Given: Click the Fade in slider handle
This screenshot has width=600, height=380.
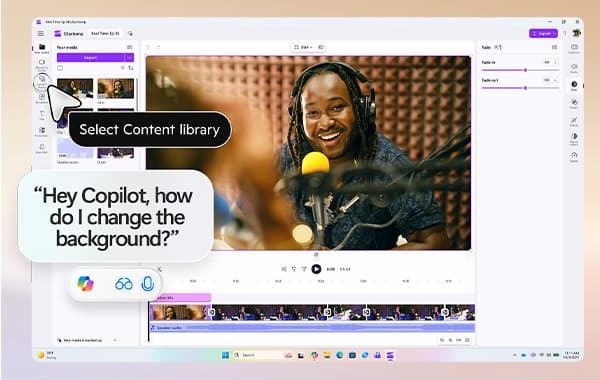Looking at the screenshot, I should pyautogui.click(x=525, y=70).
